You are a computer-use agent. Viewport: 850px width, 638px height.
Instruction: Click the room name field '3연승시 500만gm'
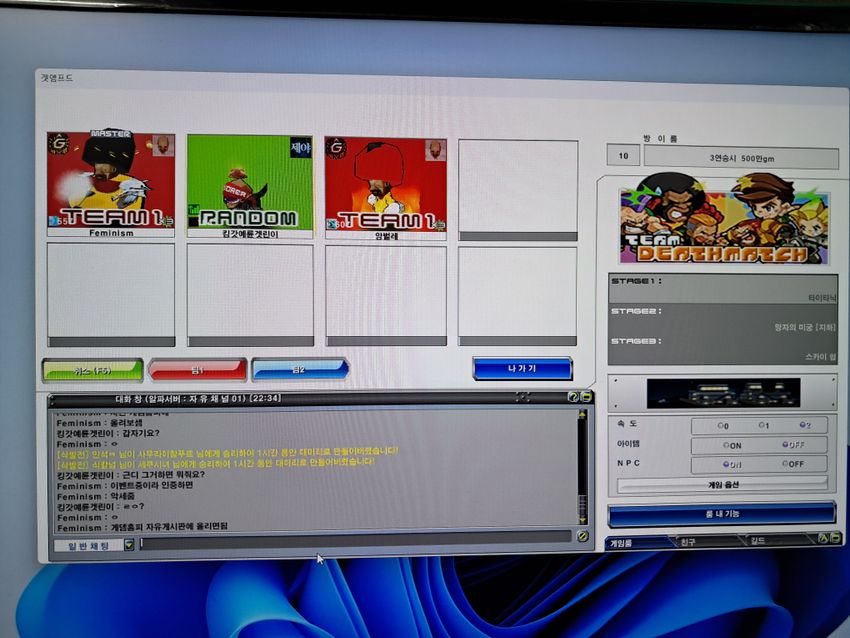pos(740,158)
